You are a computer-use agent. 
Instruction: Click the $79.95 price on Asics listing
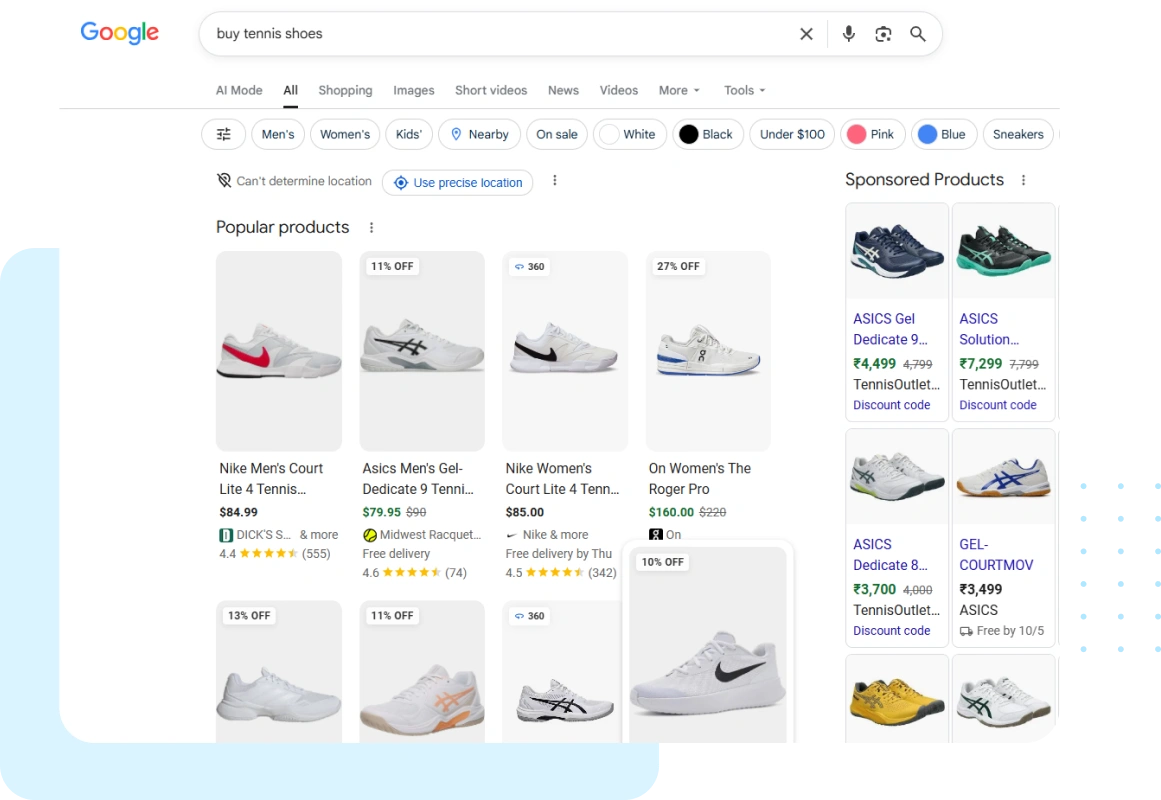(x=381, y=513)
